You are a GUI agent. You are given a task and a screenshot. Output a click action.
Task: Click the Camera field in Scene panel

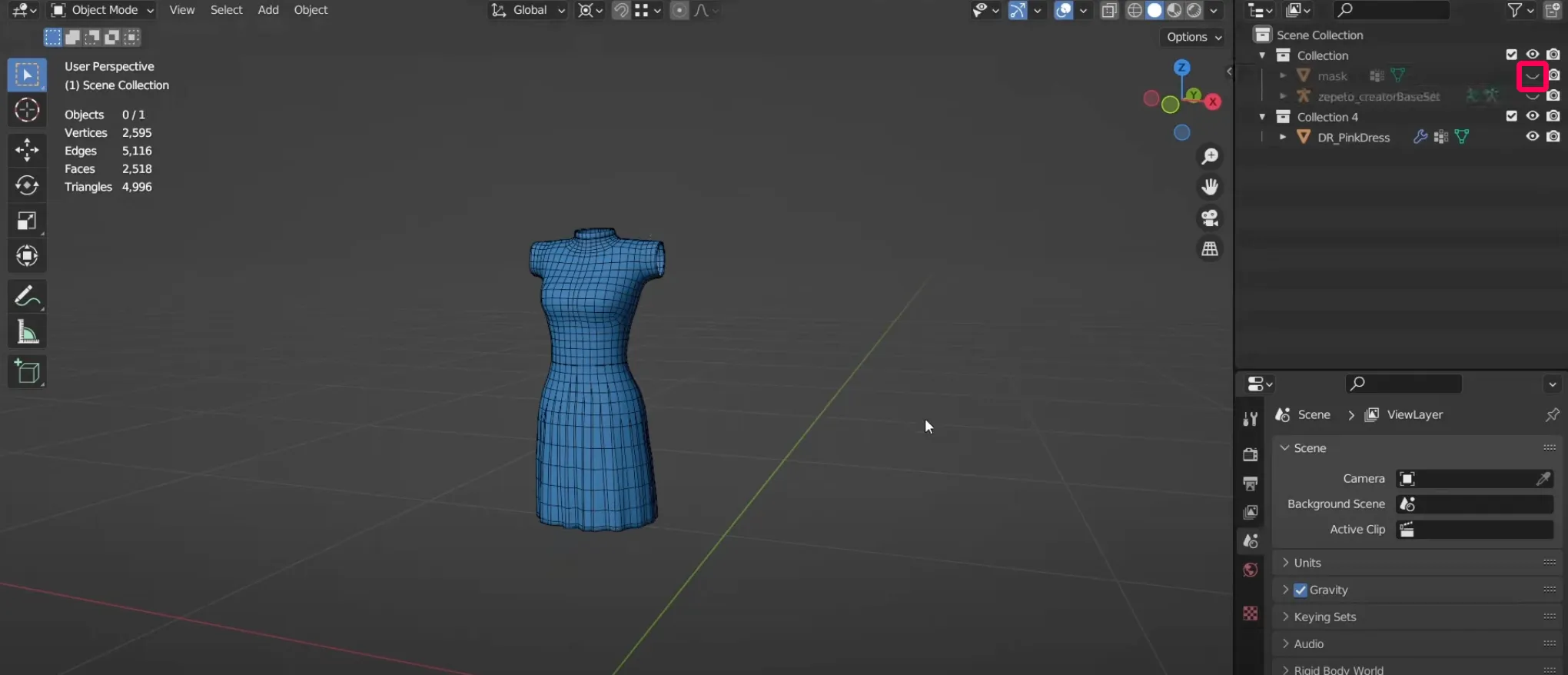(x=1475, y=479)
